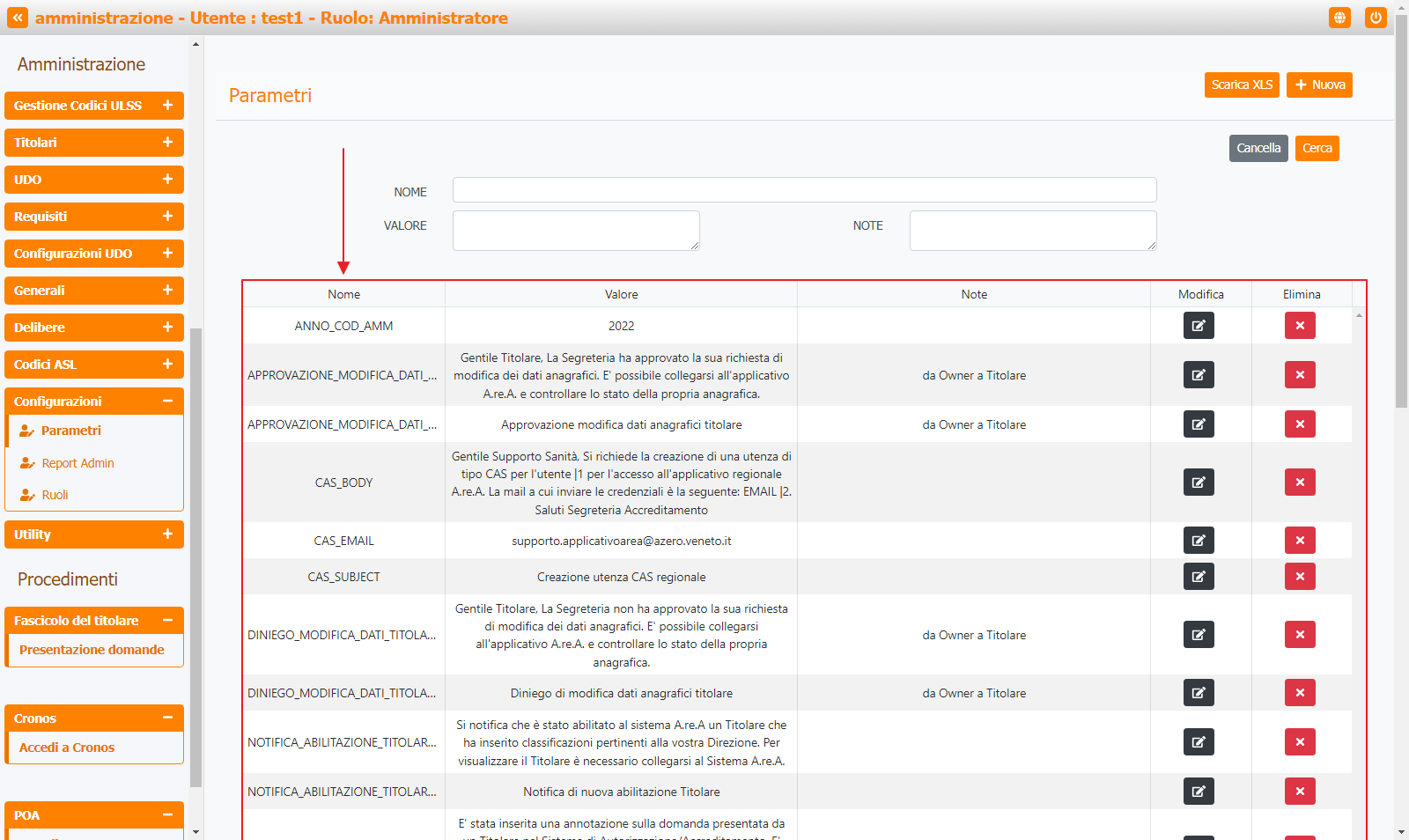Delete the ANNO_COD_AMM parameter row
The height and width of the screenshot is (840, 1409).
(1300, 326)
